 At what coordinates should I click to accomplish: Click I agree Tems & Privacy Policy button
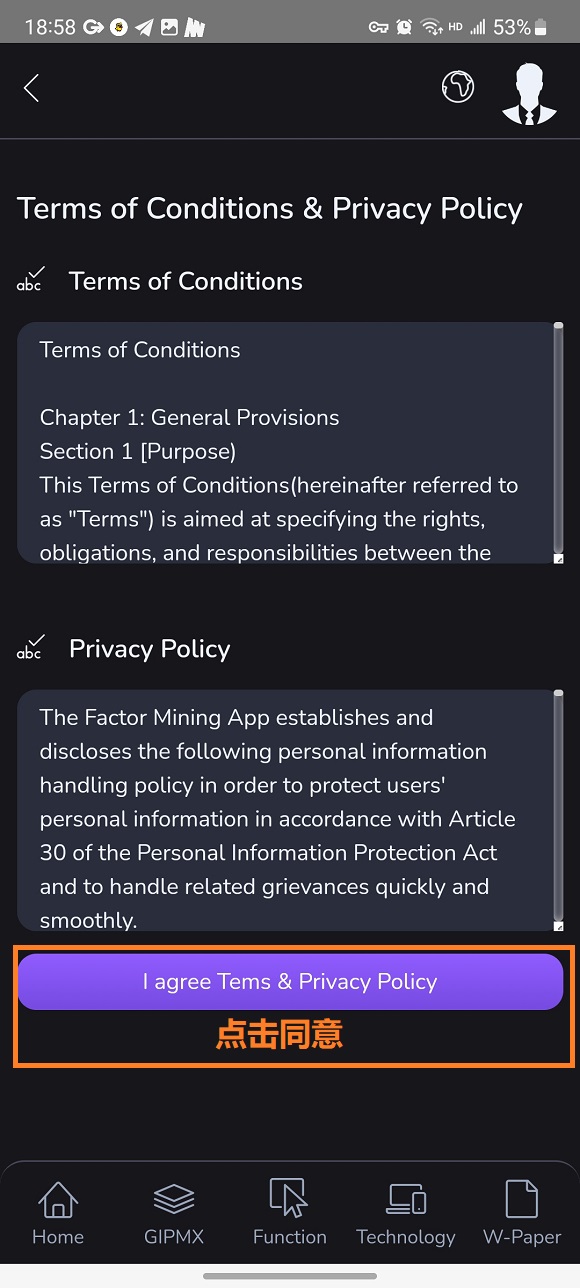290,981
